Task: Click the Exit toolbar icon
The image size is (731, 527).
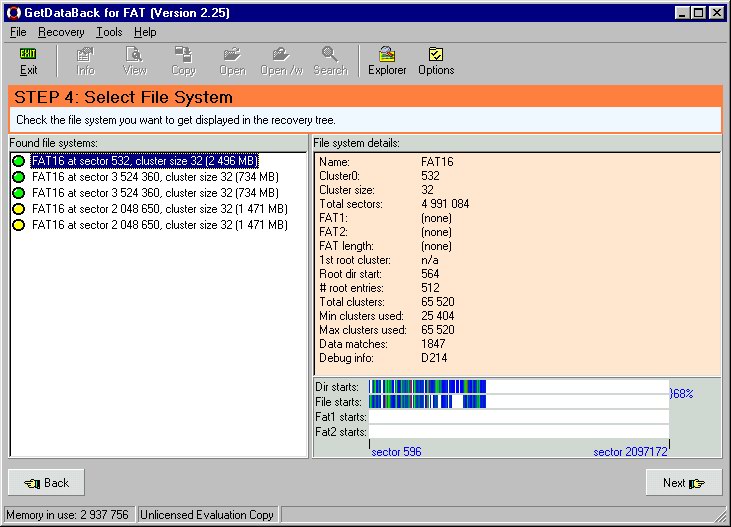Action: click(28, 61)
